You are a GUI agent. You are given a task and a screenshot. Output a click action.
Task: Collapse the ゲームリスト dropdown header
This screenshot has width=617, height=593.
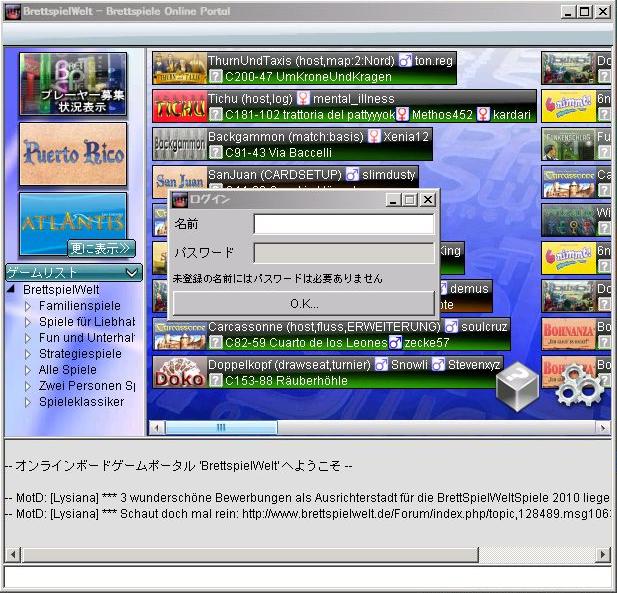[x=74, y=272]
